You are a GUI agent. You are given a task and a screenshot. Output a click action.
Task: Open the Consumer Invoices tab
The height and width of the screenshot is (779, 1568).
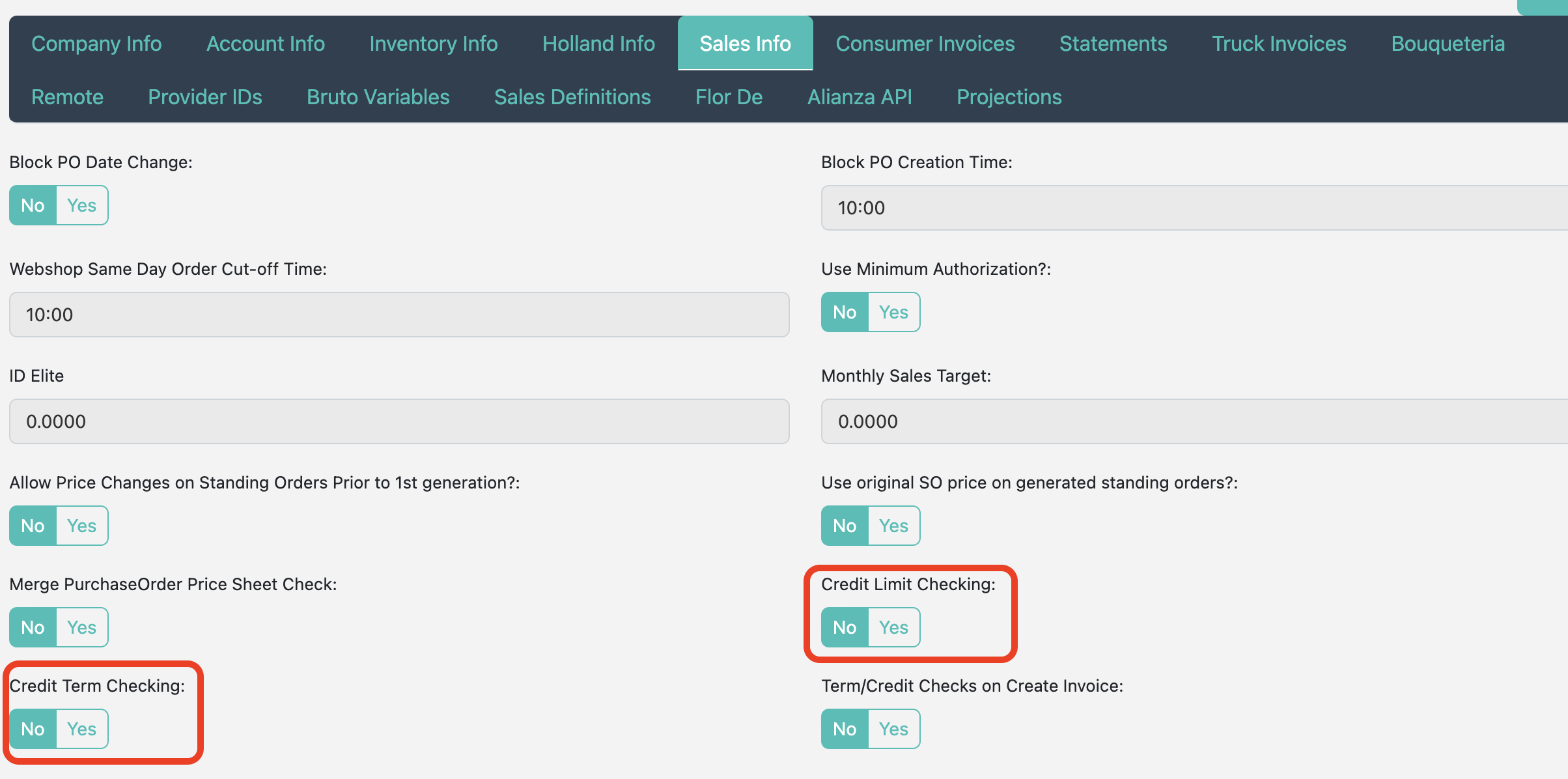(925, 44)
